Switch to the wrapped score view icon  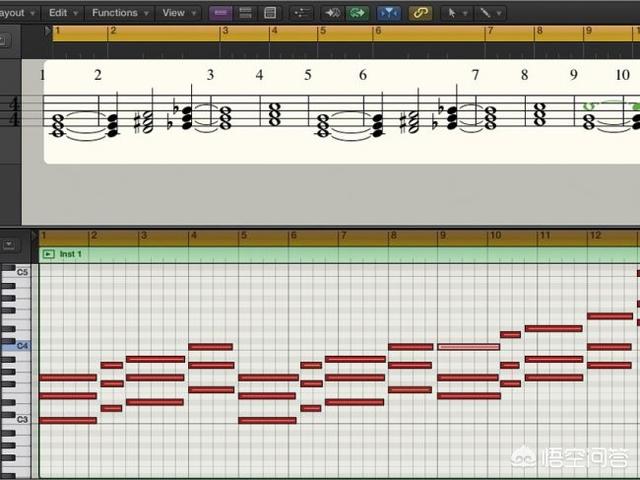point(245,13)
